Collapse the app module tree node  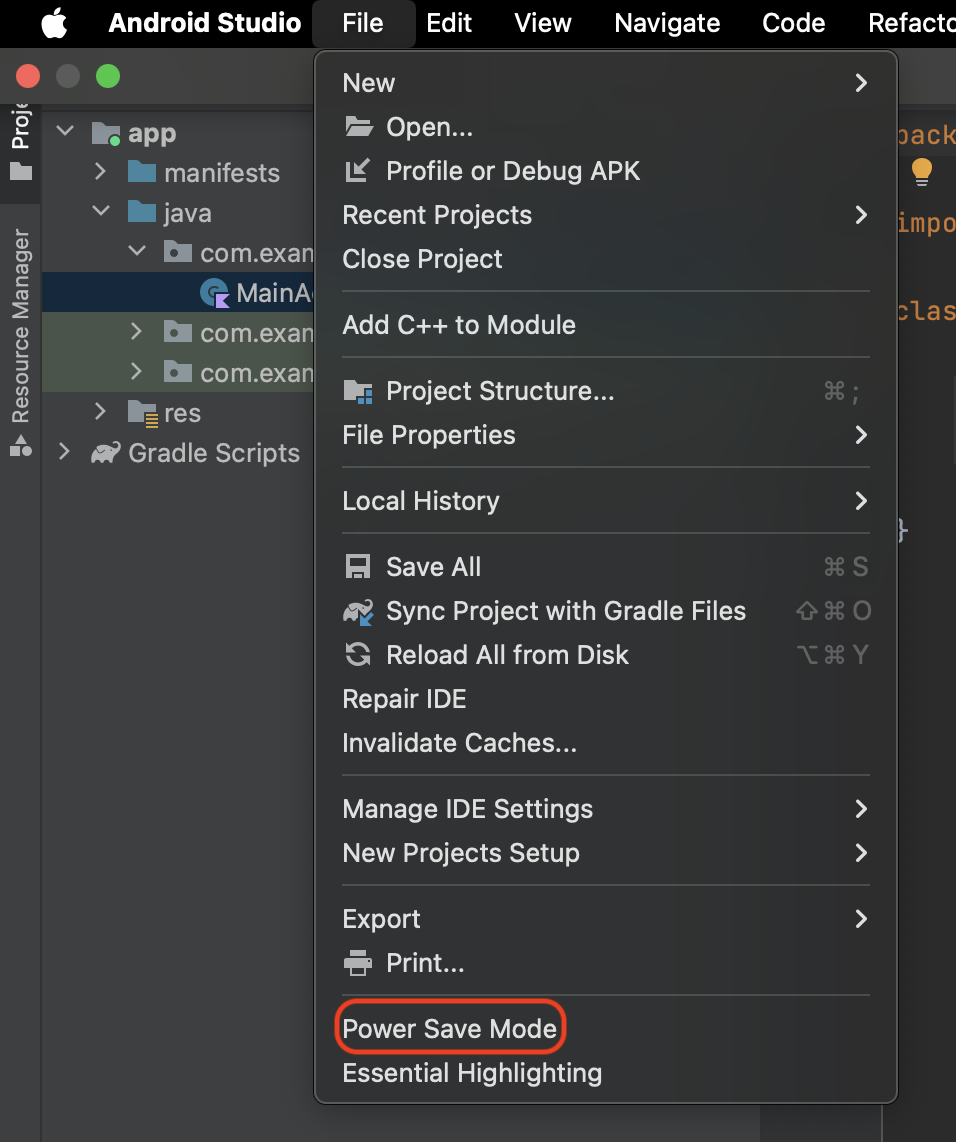[x=66, y=132]
